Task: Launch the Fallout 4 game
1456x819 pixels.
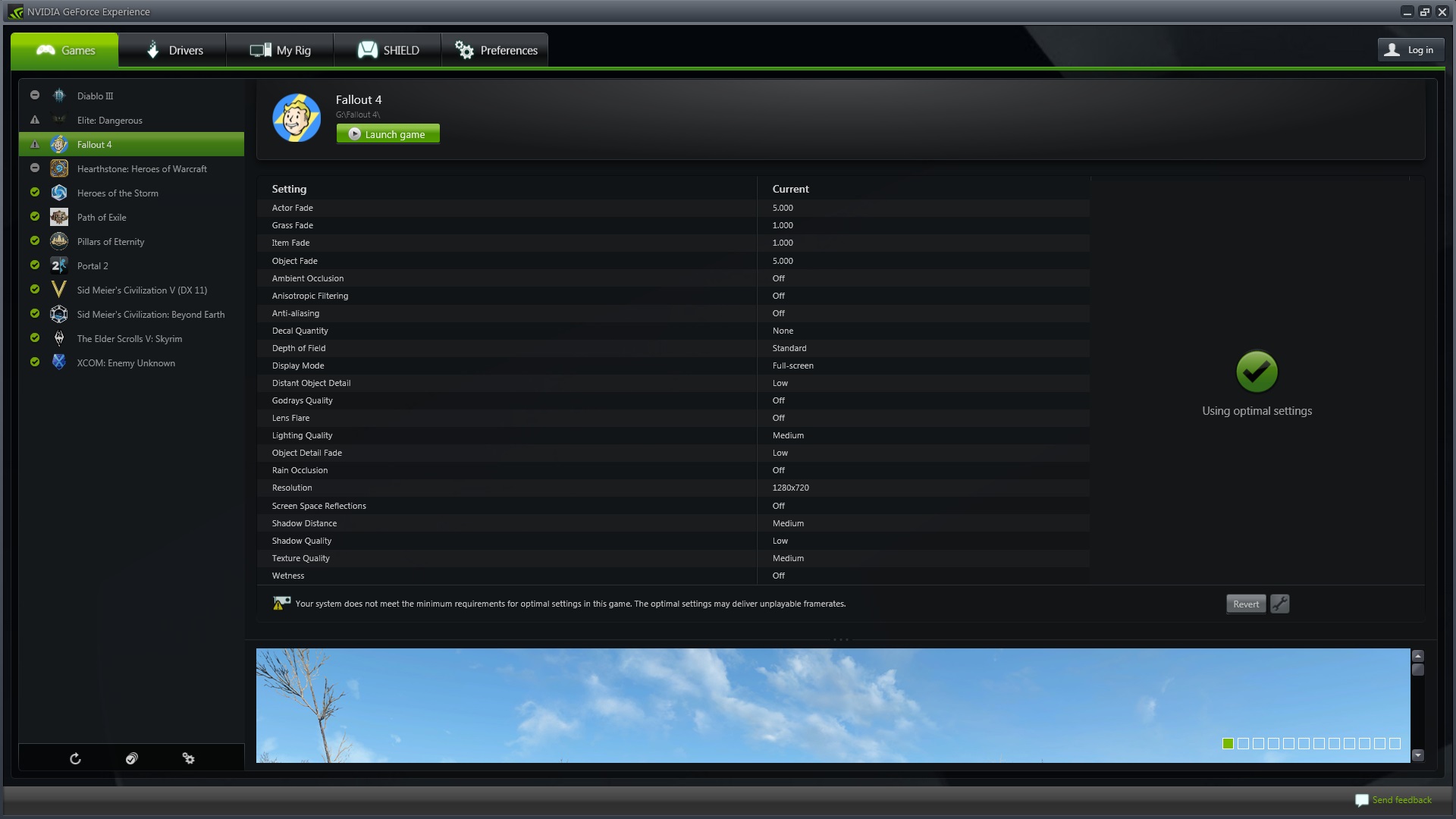Action: pos(388,134)
